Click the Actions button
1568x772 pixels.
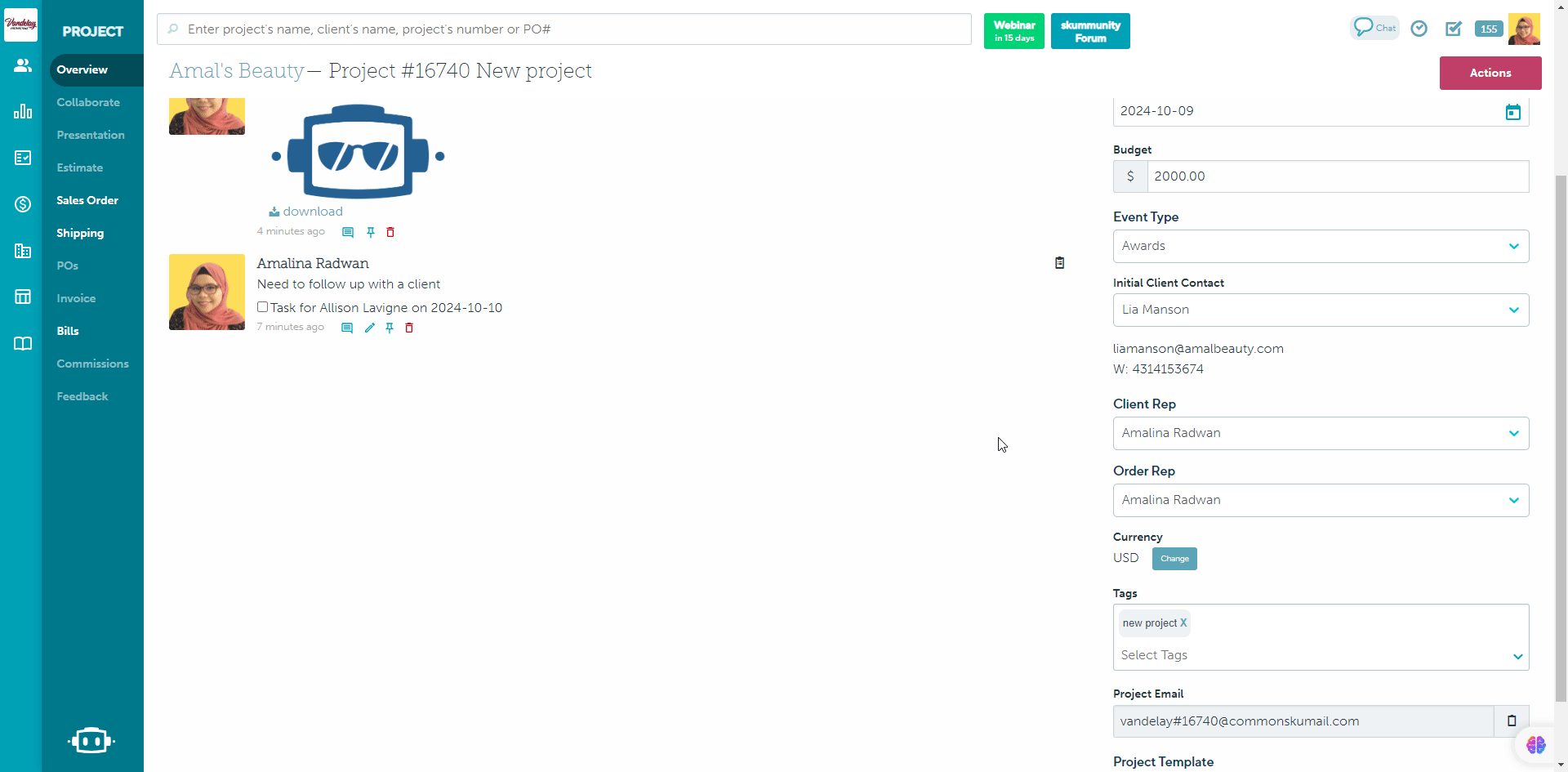click(1490, 73)
